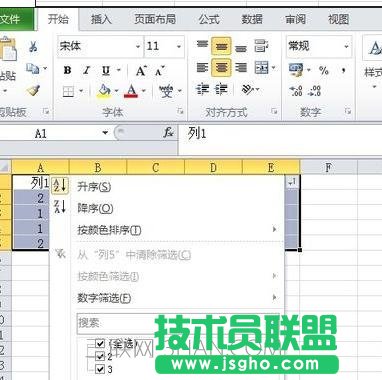Align text right
382x380 pixels.
pos(241,68)
